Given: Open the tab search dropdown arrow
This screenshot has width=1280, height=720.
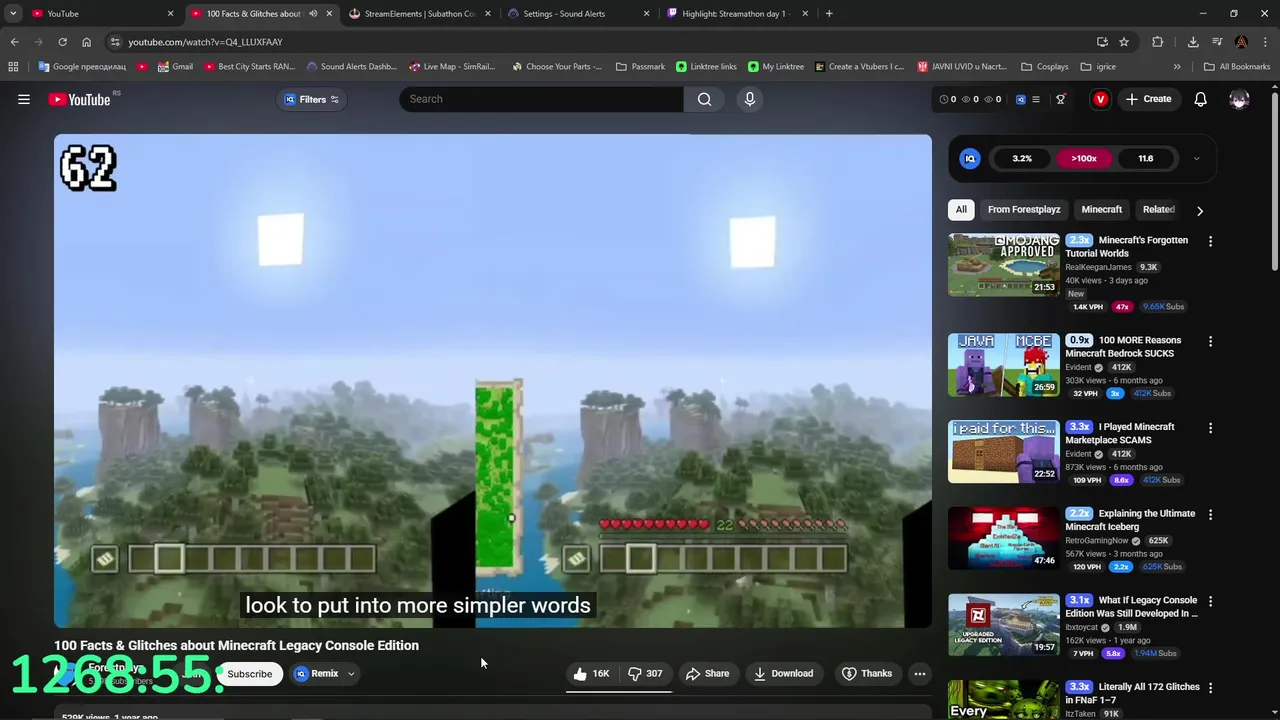Looking at the screenshot, I should pos(13,14).
